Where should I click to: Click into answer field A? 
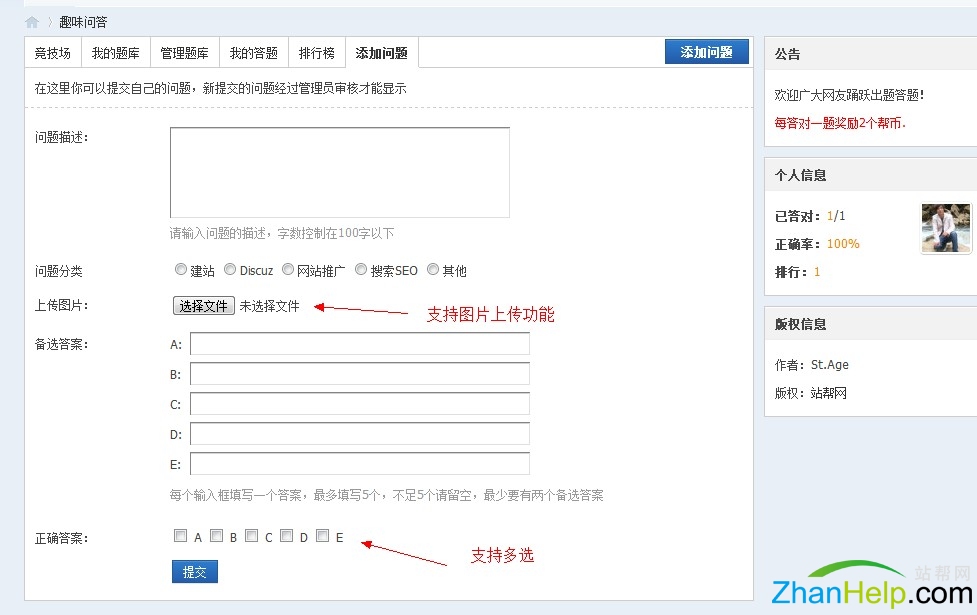(360, 344)
